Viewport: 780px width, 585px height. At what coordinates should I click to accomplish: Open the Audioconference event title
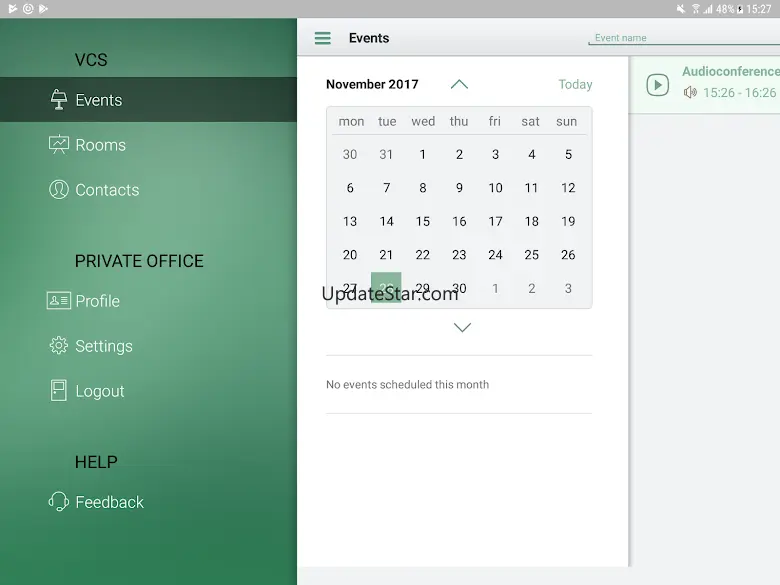(x=731, y=72)
